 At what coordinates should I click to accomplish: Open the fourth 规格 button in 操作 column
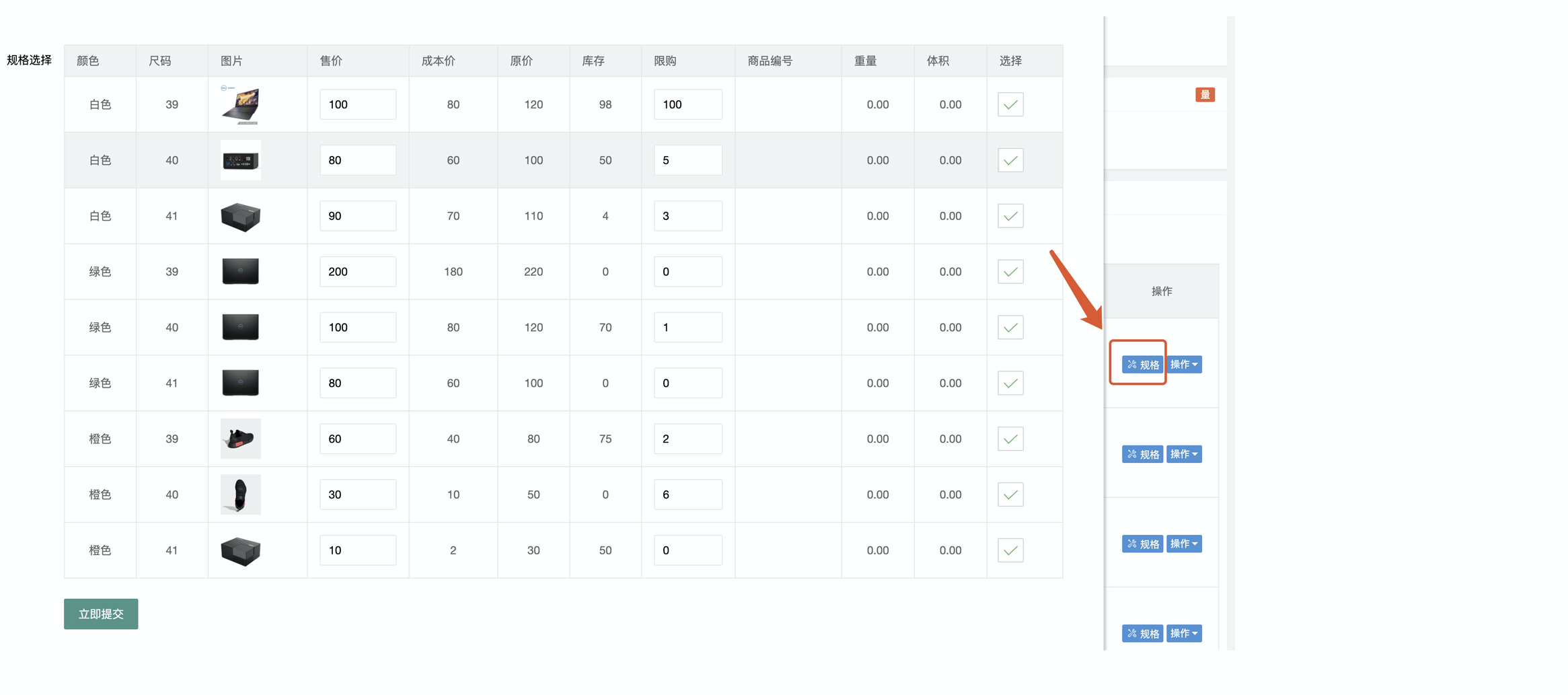1142,633
